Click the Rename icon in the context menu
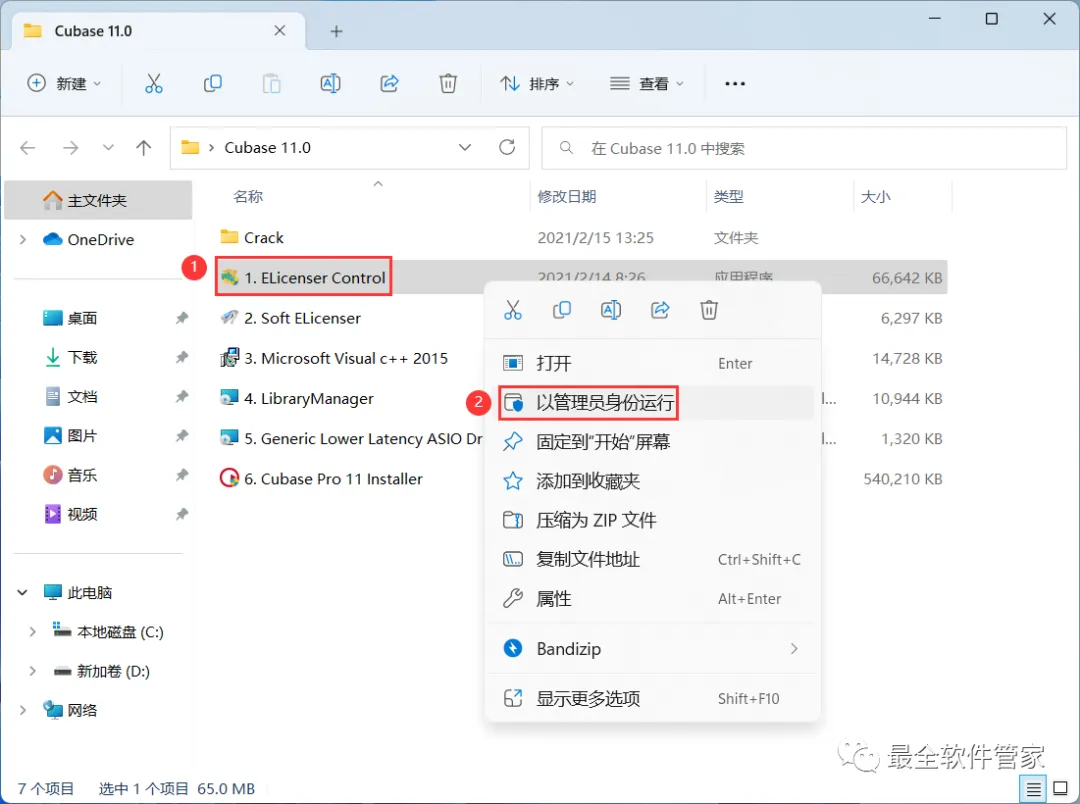 click(611, 310)
